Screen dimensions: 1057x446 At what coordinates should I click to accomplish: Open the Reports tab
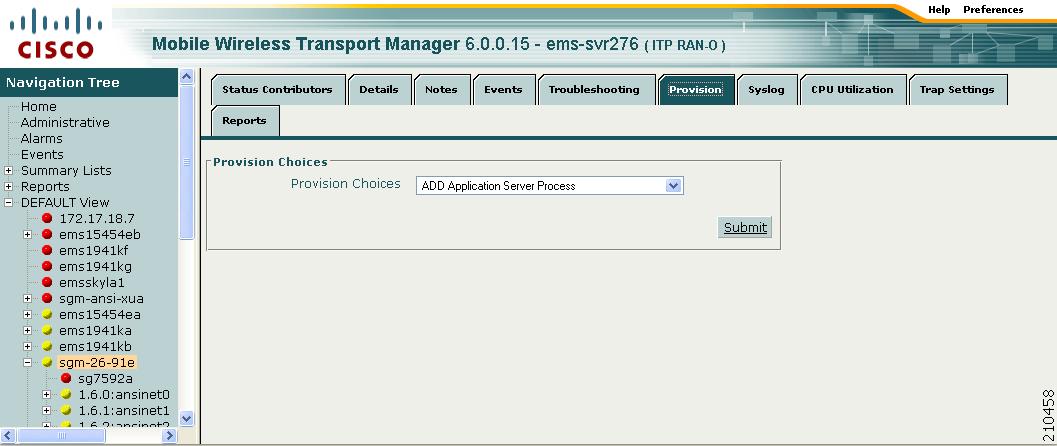[x=244, y=121]
